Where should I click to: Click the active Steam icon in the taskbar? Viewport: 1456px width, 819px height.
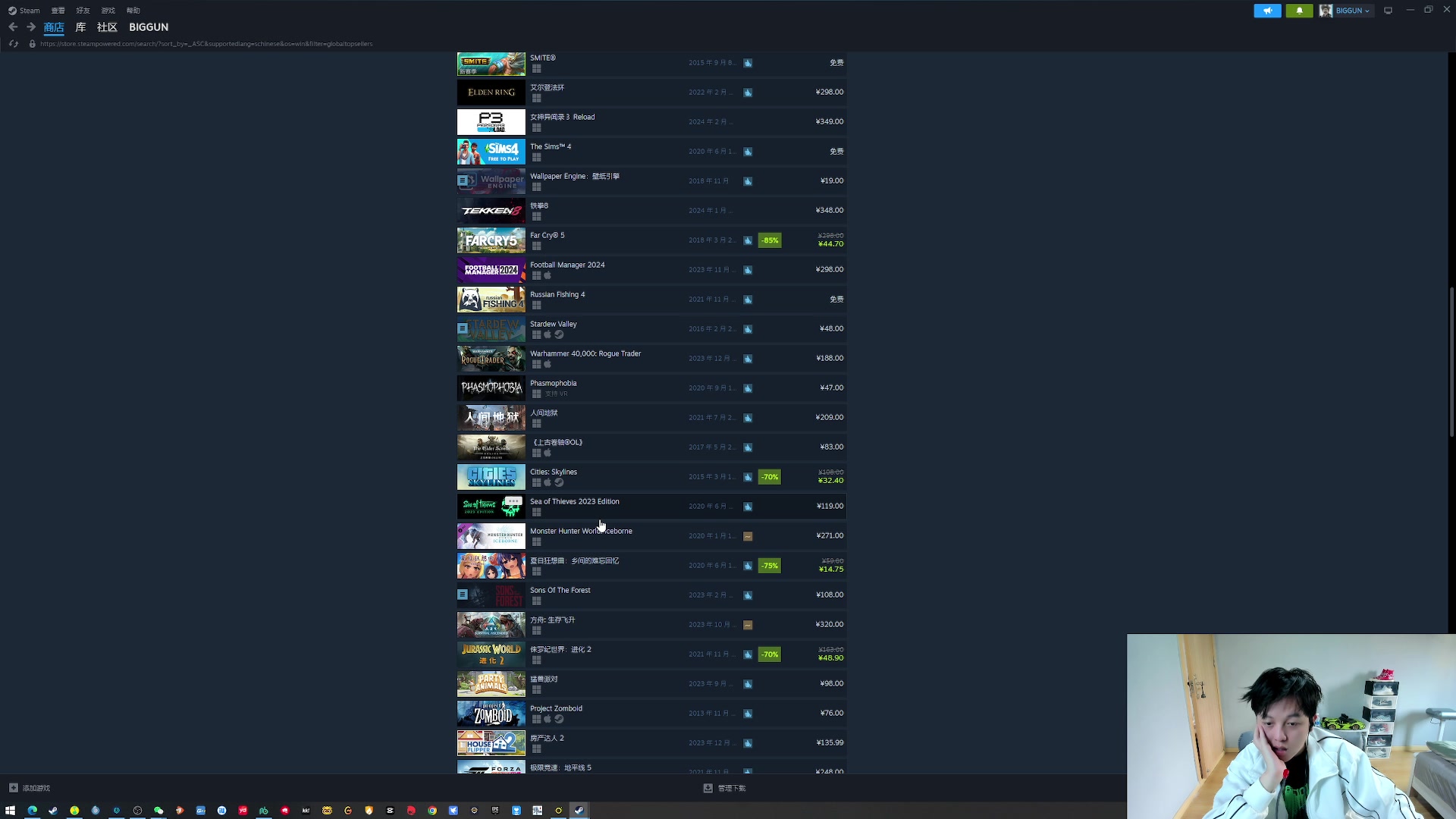579,810
